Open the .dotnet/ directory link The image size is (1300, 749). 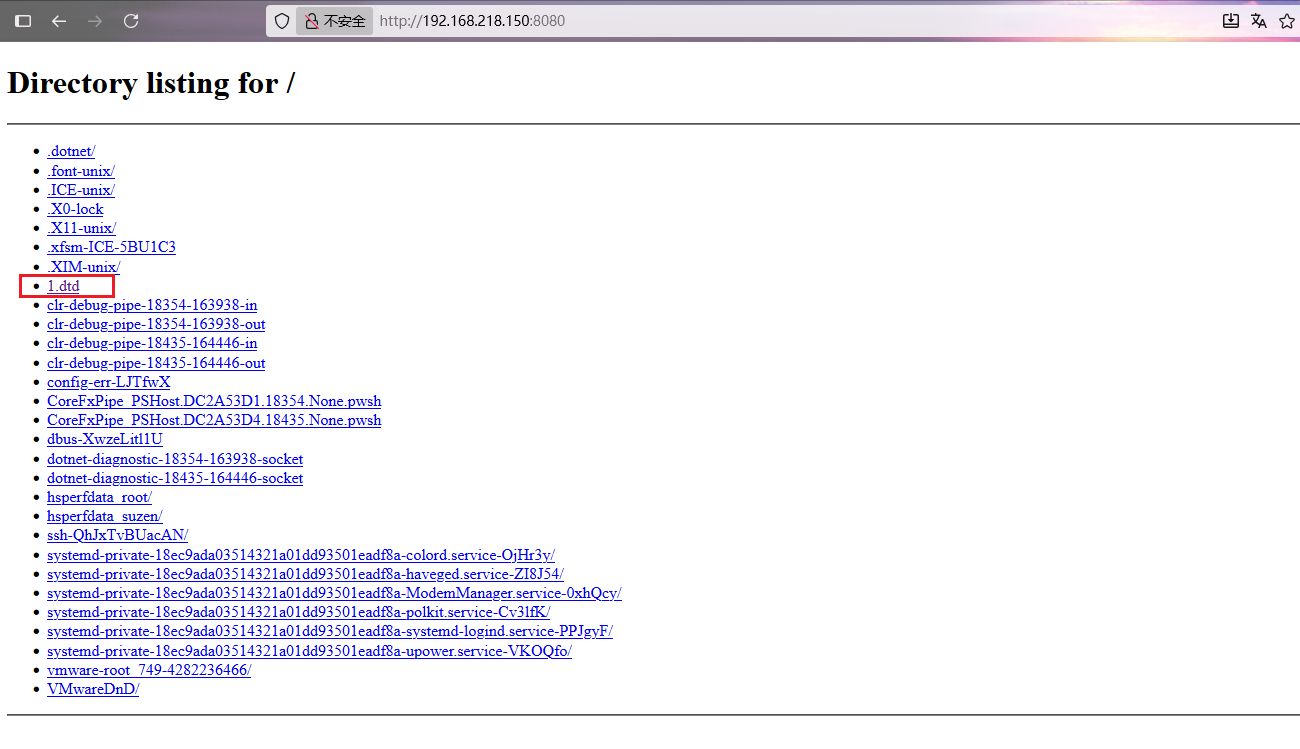click(71, 151)
